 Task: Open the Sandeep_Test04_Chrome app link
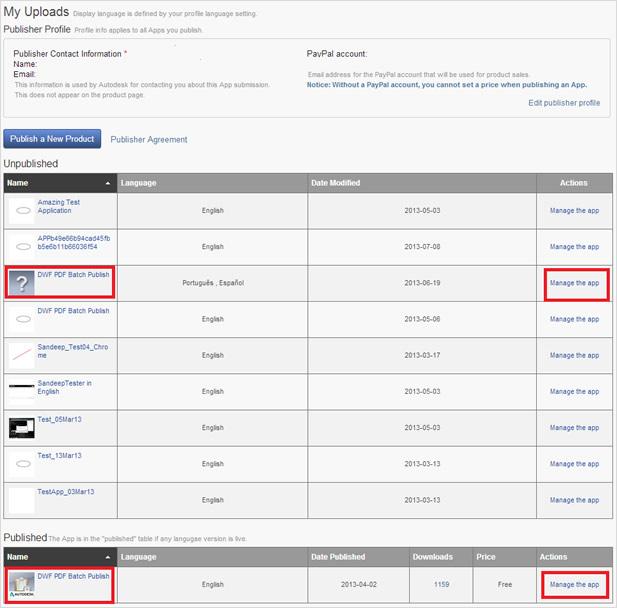click(x=72, y=351)
